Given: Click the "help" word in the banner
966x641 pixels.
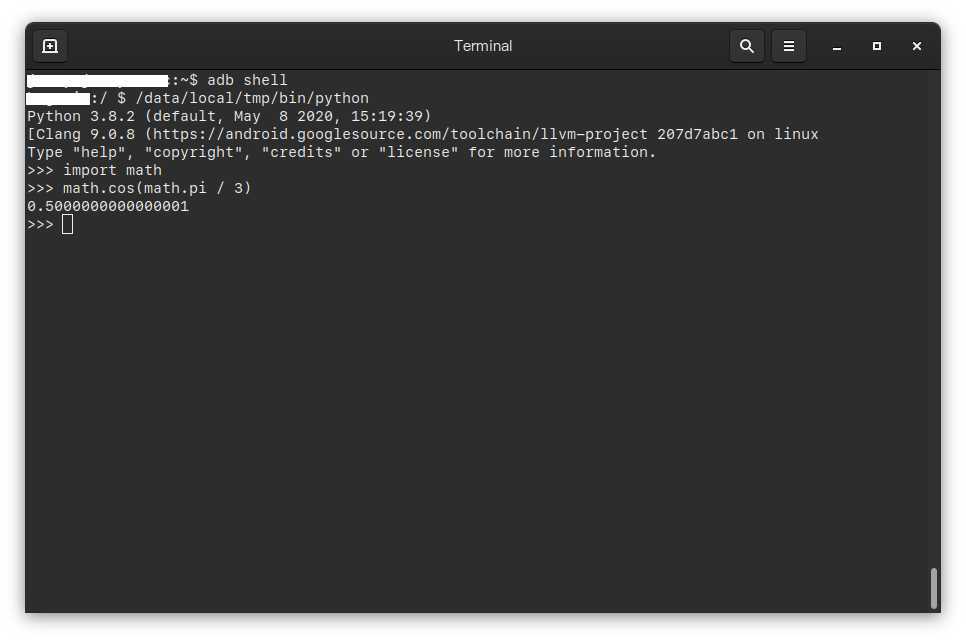Looking at the screenshot, I should pyautogui.click(x=99, y=152).
